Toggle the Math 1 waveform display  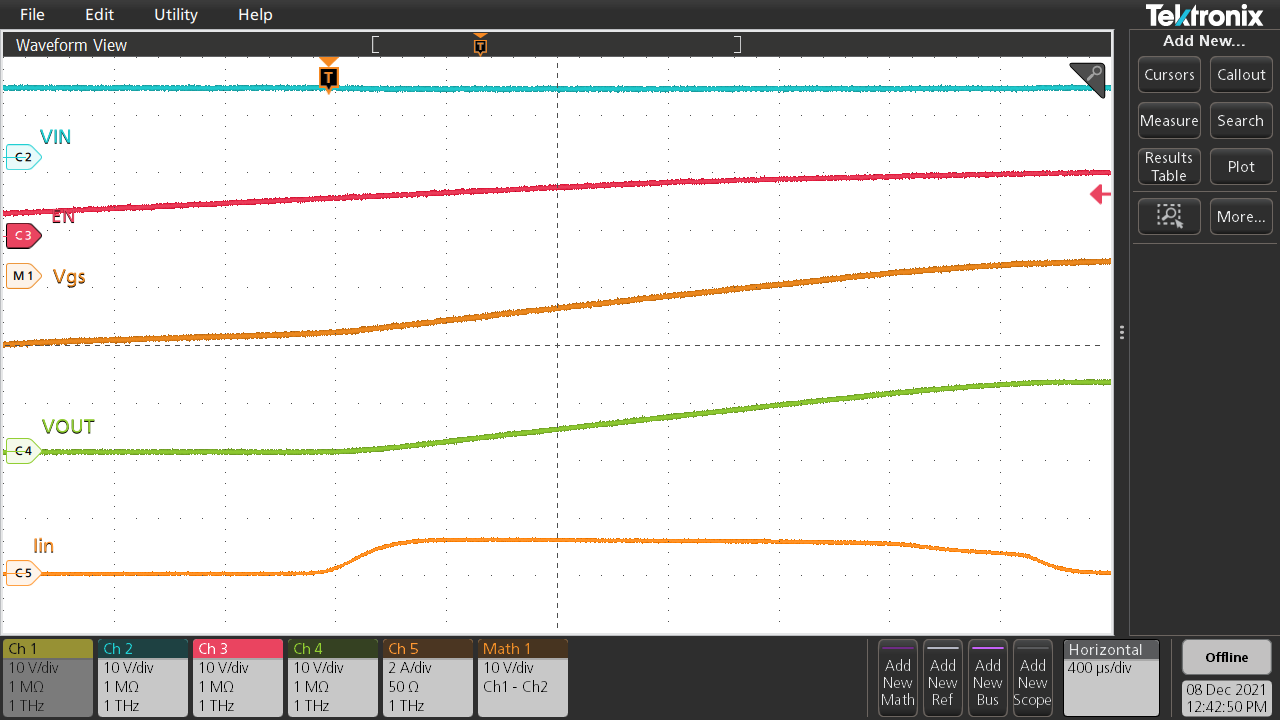[522, 678]
